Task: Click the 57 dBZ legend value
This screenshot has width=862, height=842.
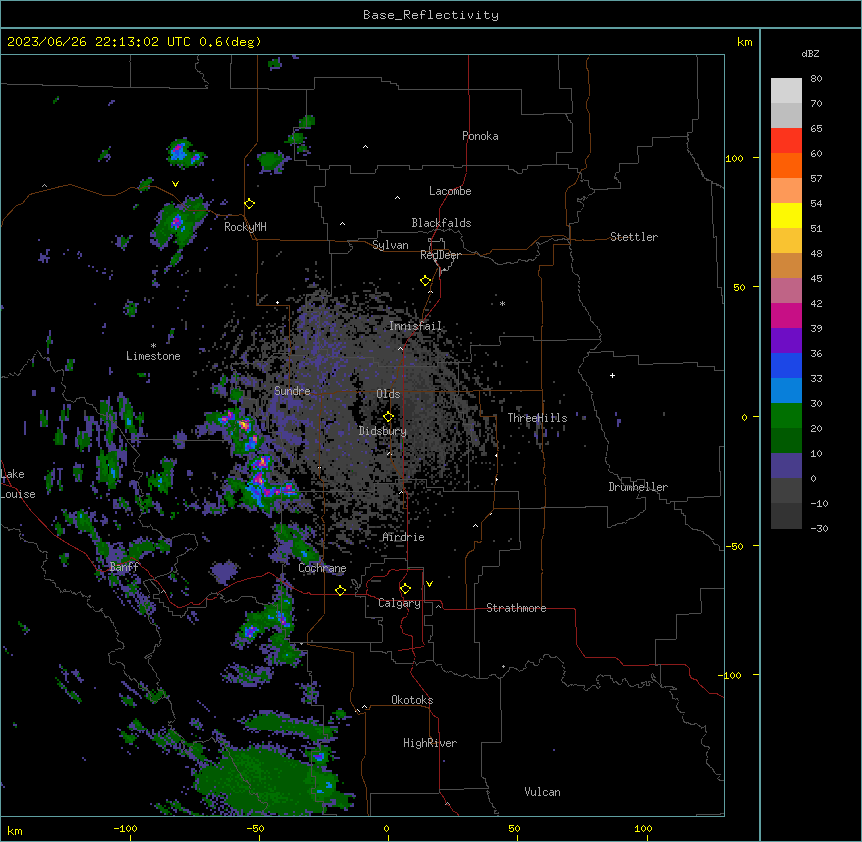Action: pos(816,179)
